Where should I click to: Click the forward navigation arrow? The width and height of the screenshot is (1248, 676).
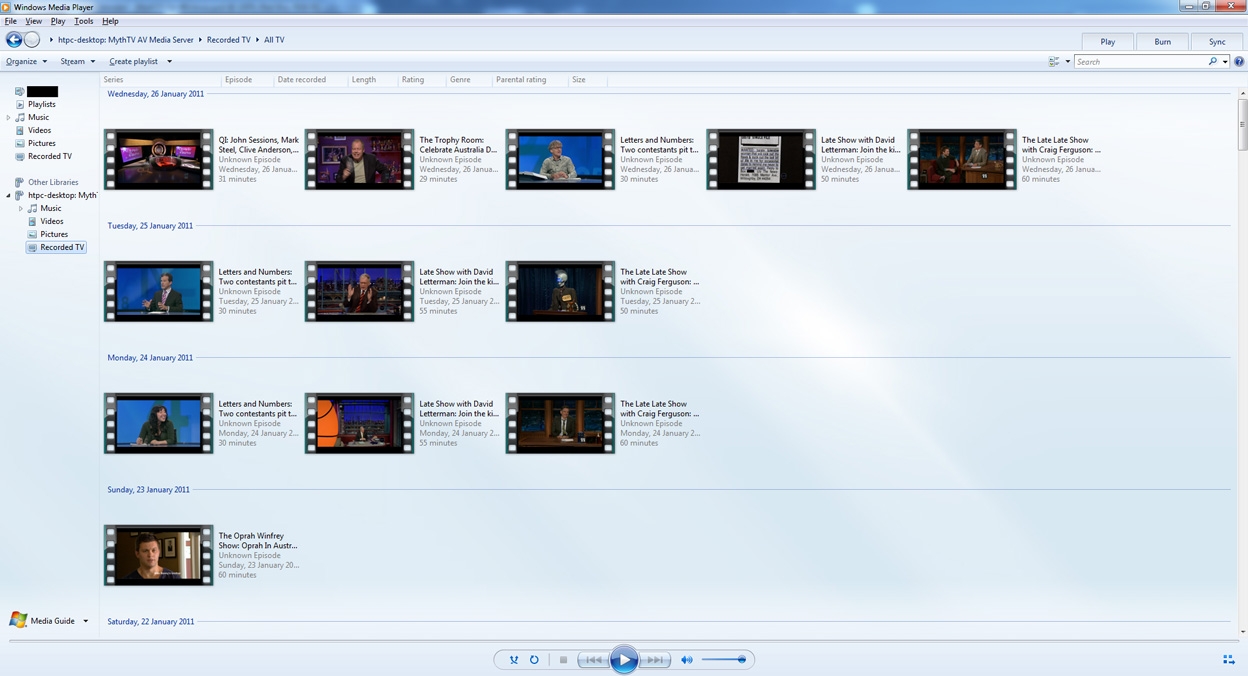pyautogui.click(x=32, y=40)
